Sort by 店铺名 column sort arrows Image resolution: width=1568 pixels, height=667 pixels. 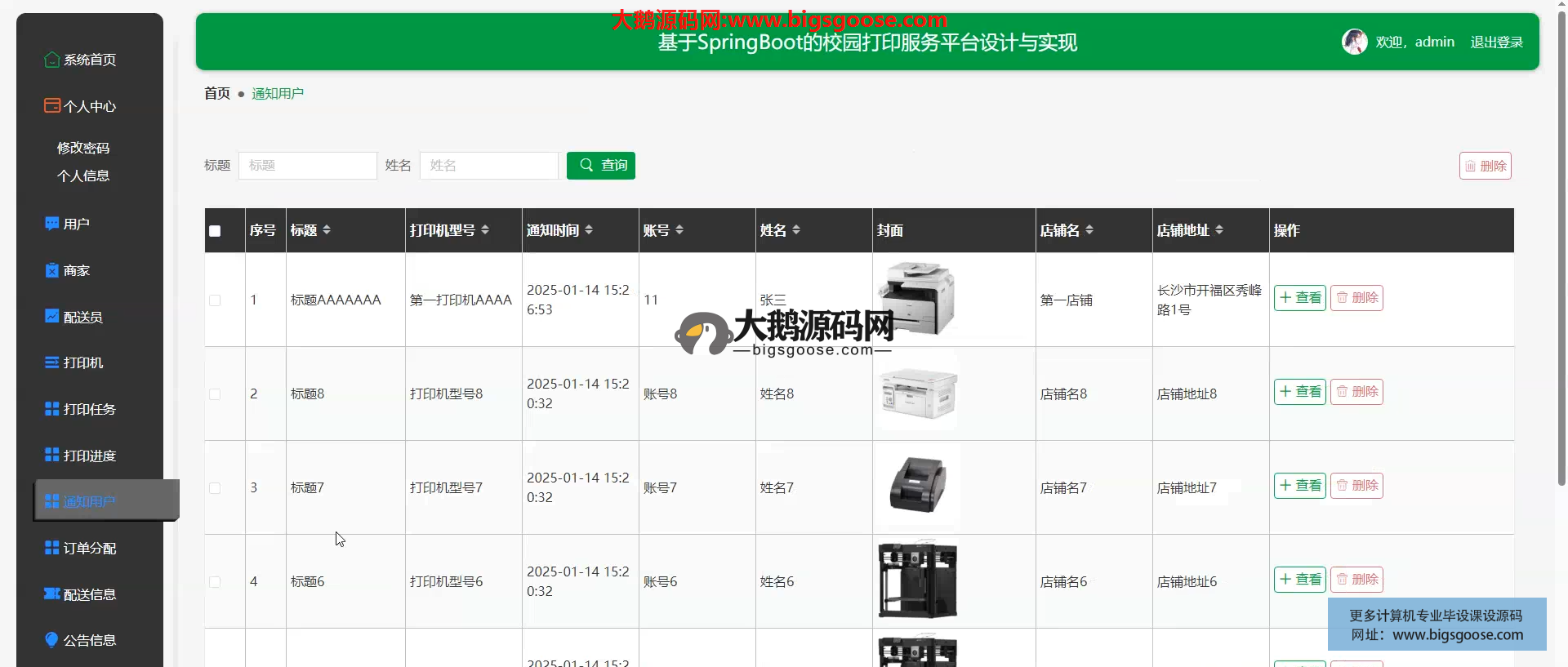tap(1089, 230)
